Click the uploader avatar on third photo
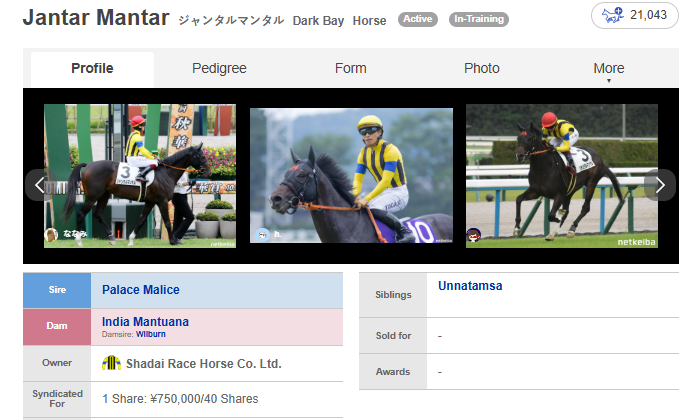Image resolution: width=686 pixels, height=420 pixels. 474,235
